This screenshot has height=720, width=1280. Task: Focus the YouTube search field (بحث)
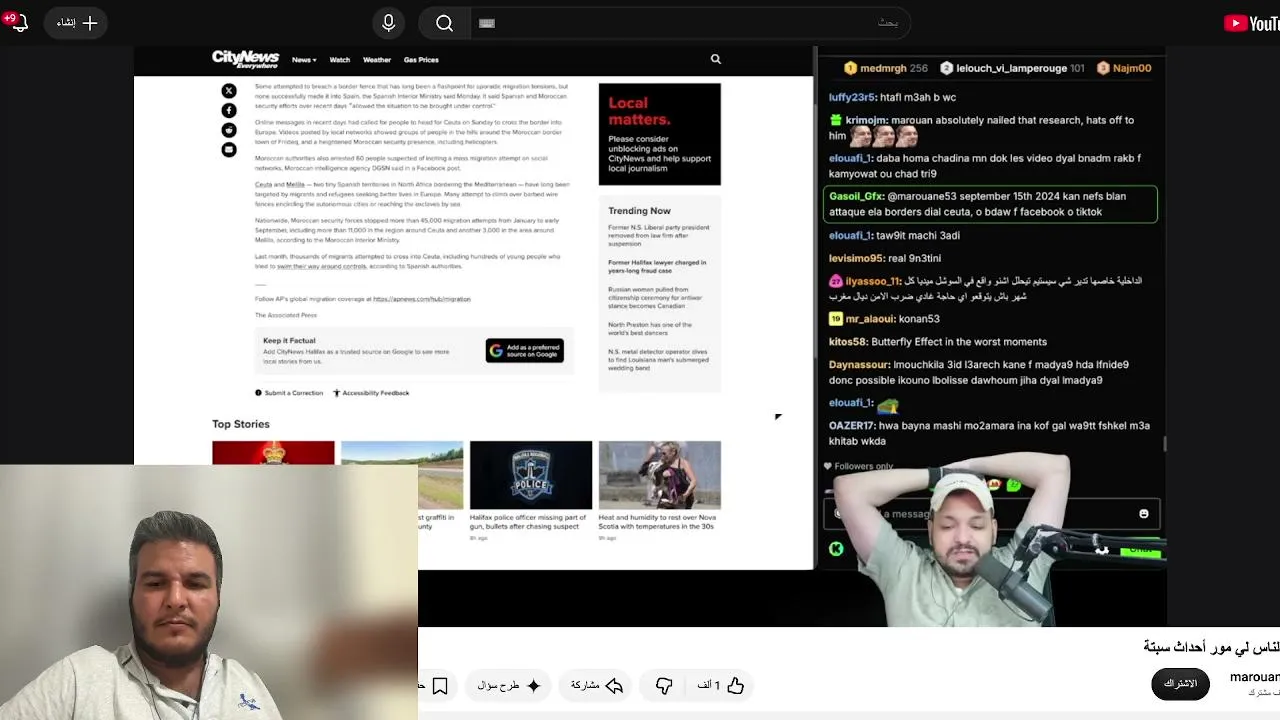click(689, 23)
